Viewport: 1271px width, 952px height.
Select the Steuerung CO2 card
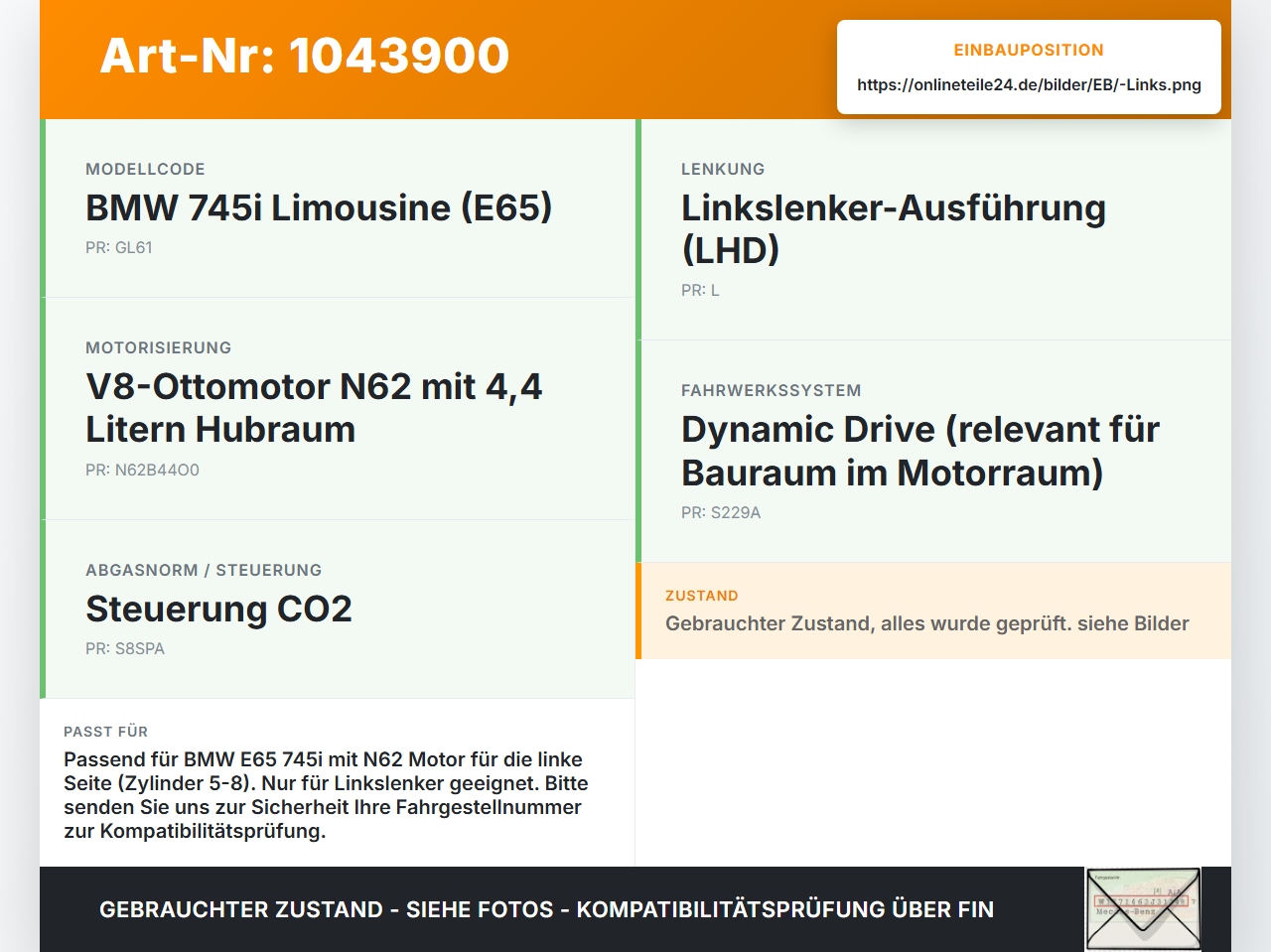(338, 610)
